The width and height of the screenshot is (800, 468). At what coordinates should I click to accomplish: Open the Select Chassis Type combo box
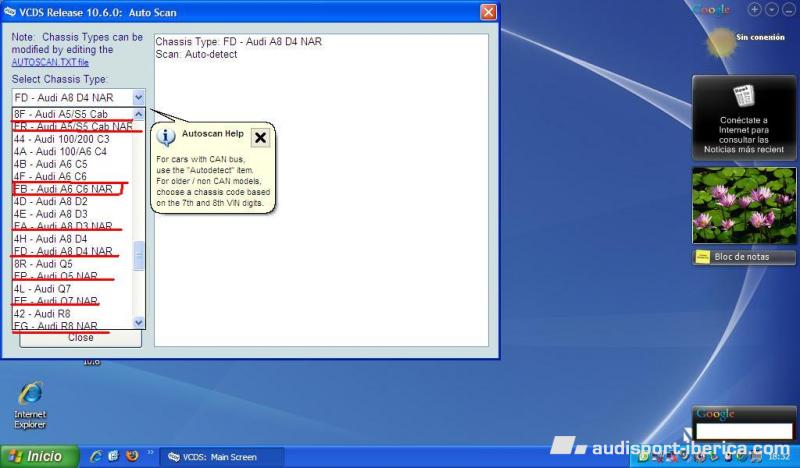(x=79, y=97)
